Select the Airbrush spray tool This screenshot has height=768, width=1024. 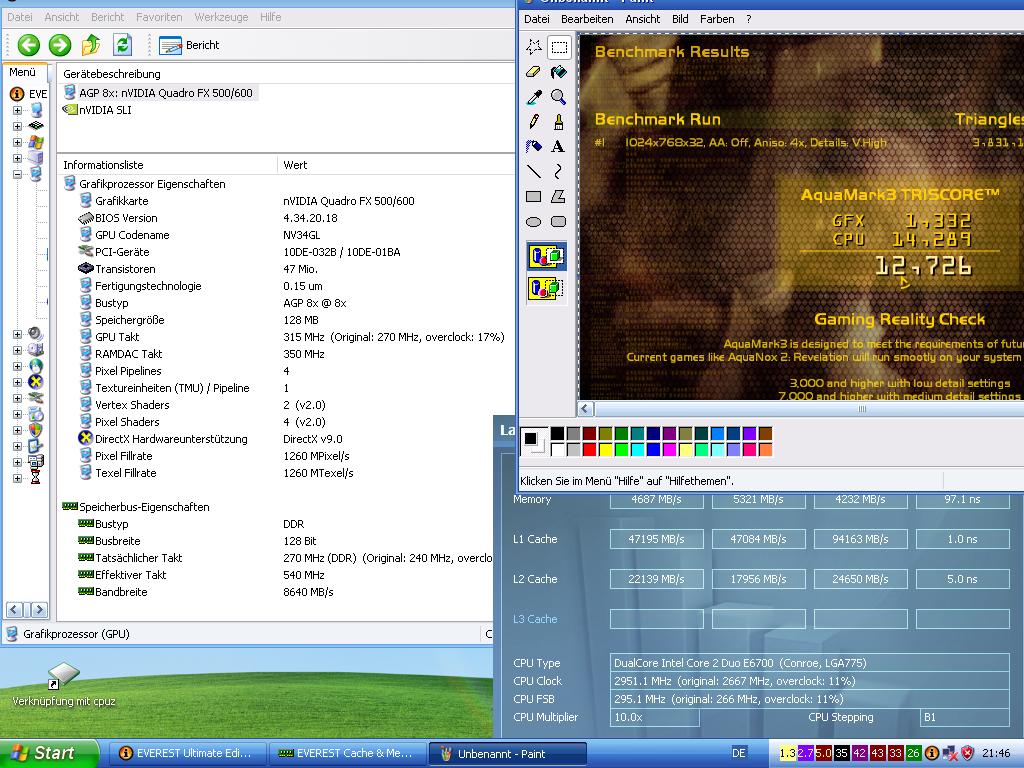click(x=534, y=146)
